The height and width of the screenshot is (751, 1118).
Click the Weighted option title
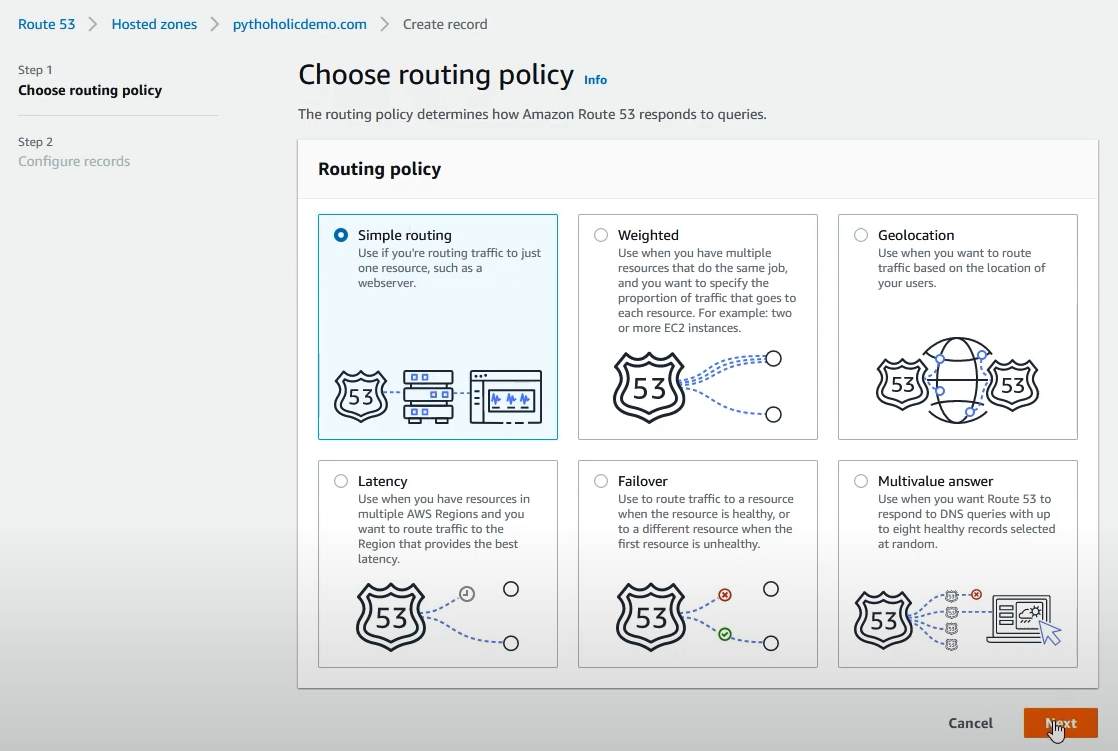tap(648, 235)
